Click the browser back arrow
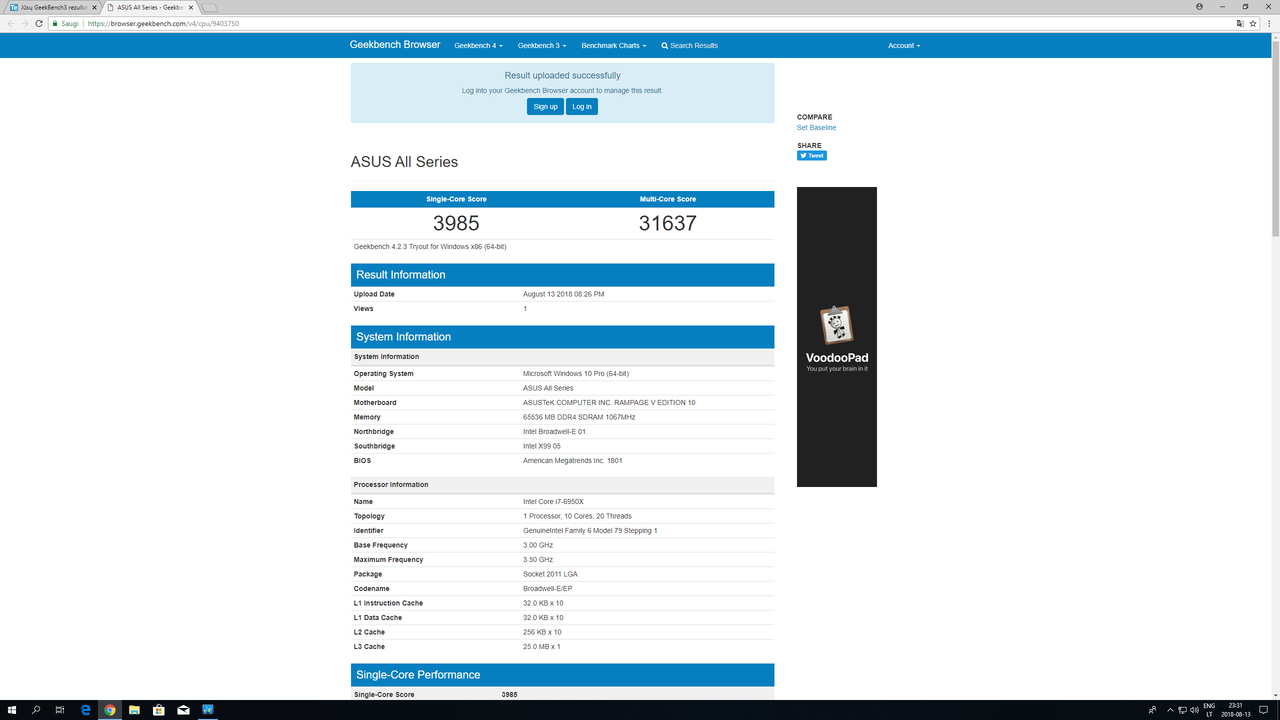This screenshot has width=1280, height=720. (11, 23)
